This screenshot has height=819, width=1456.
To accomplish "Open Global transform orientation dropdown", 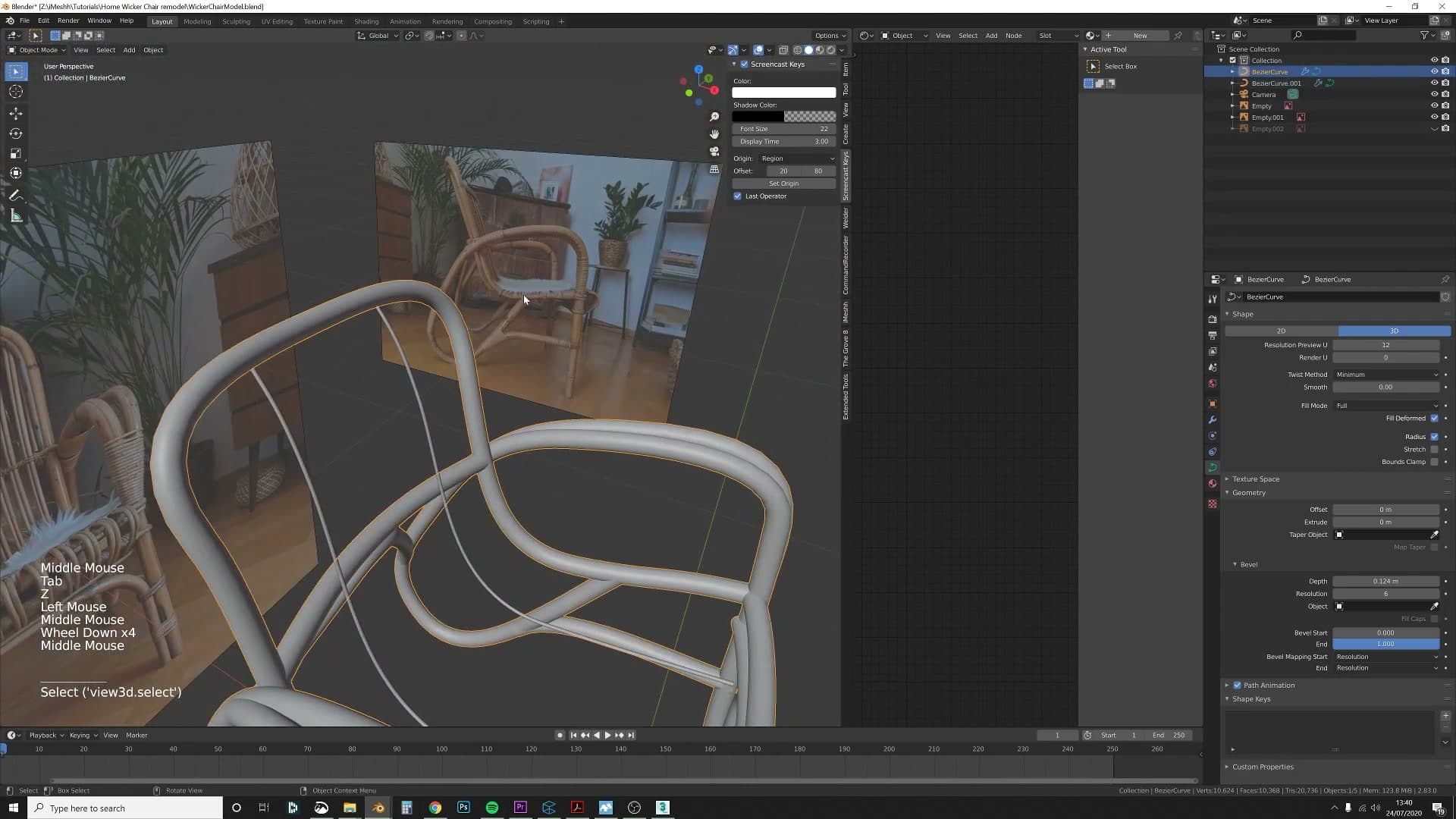I will point(377,36).
